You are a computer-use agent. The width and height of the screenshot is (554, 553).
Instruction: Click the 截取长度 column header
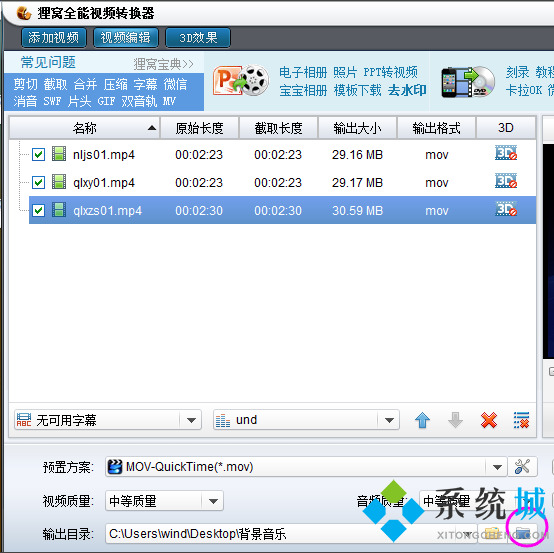tap(278, 128)
